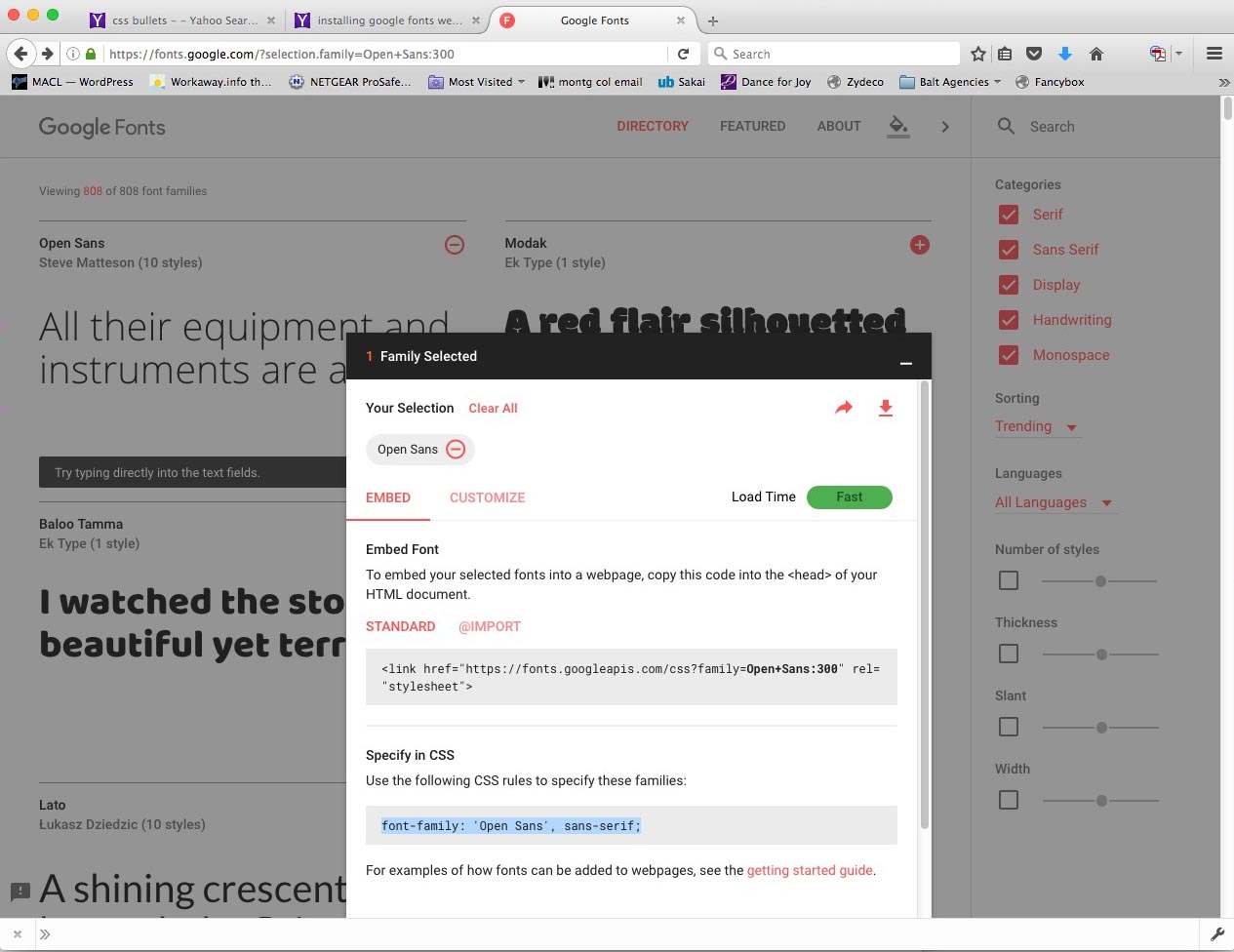Click the site info icon in address bar
The height and width of the screenshot is (952, 1234).
(73, 54)
